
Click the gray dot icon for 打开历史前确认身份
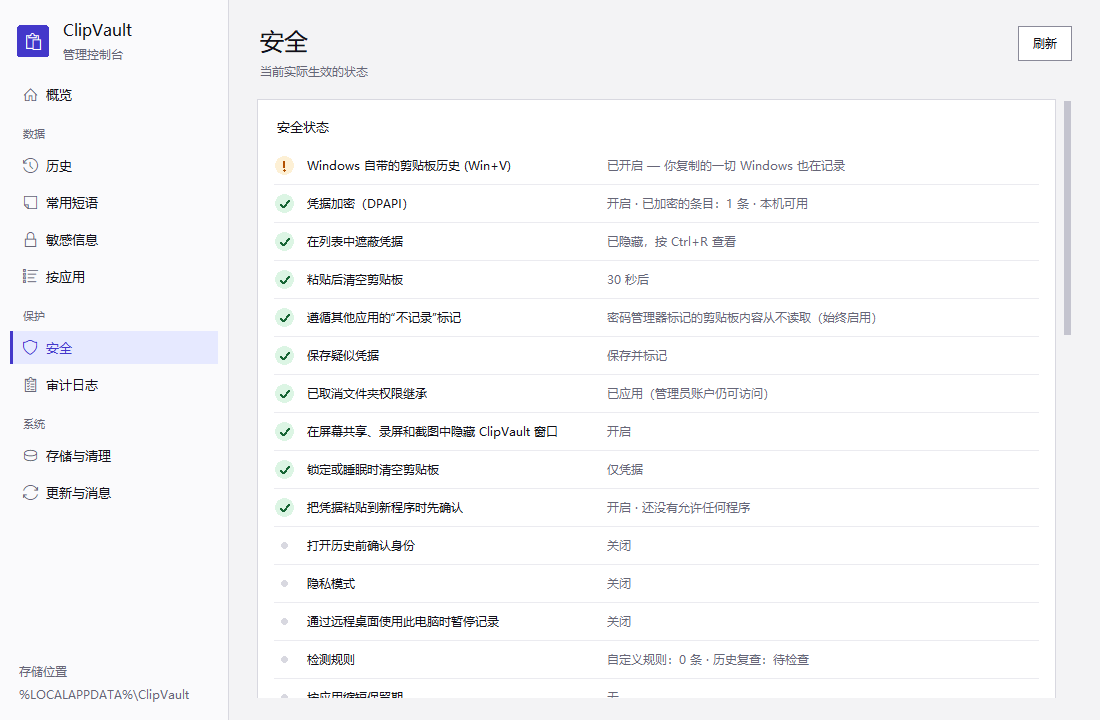pos(284,545)
